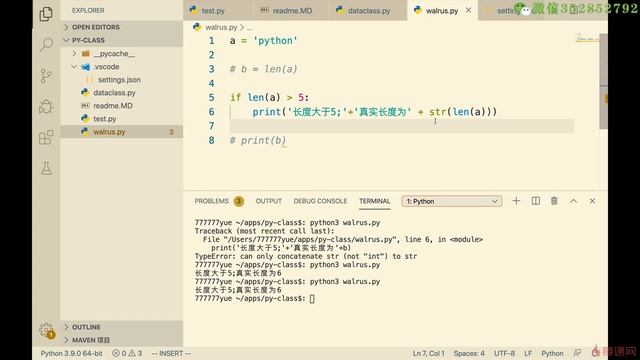
Task: Click the '# b = len(a)' comment line
Action: pos(263,69)
